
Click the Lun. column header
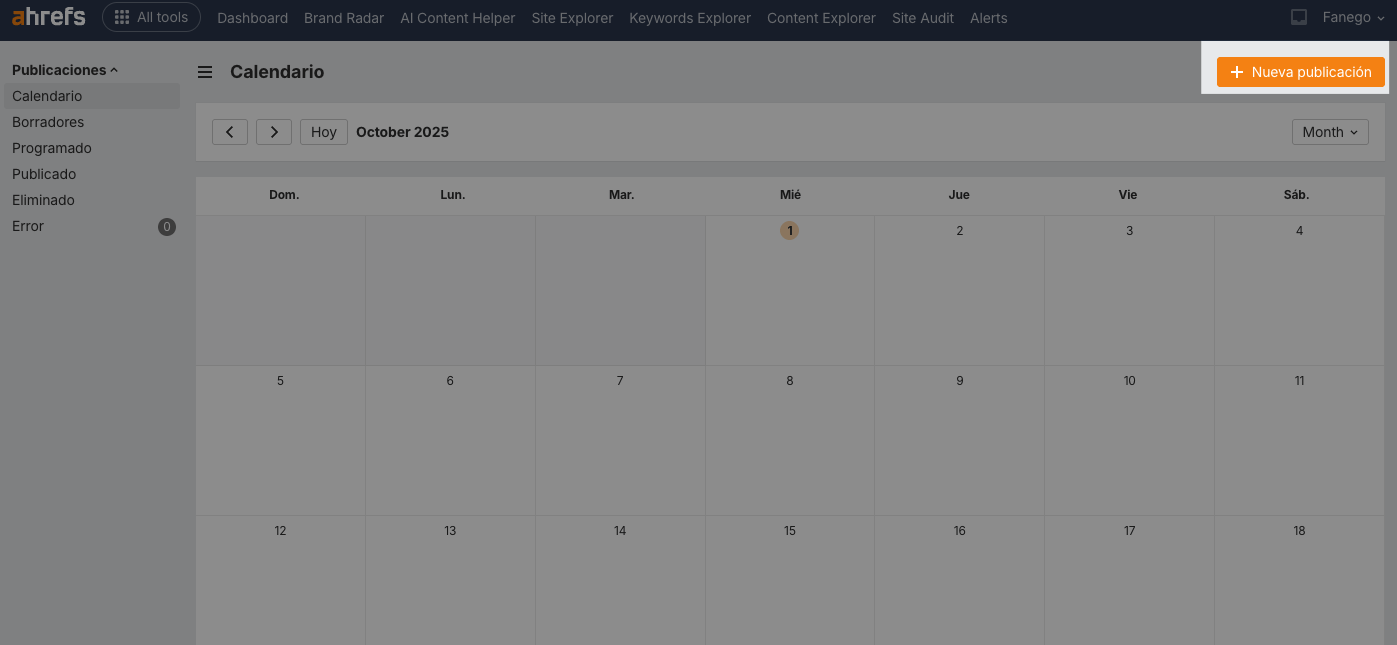tap(453, 195)
